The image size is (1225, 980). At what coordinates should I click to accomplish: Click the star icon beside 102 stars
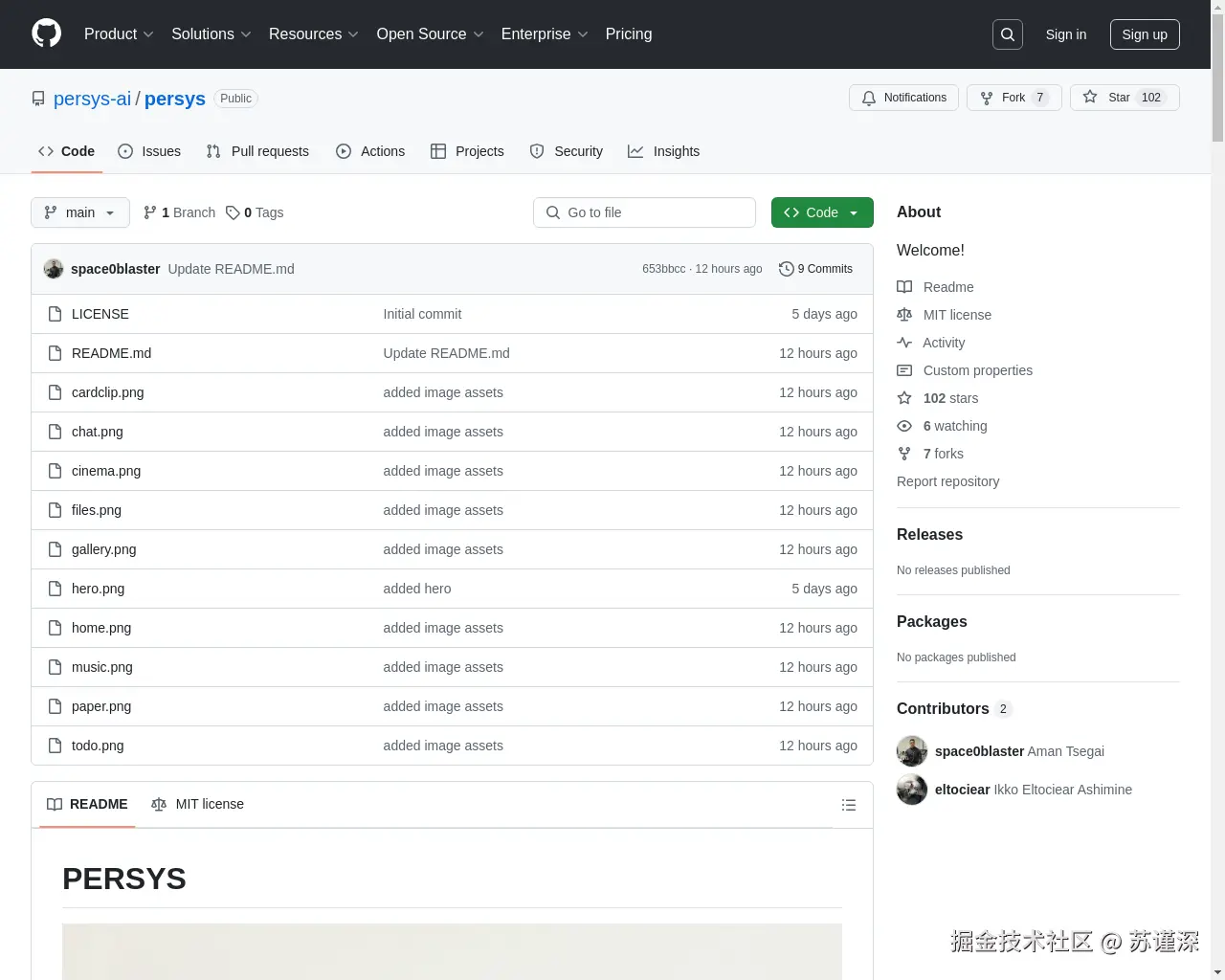[x=904, y=398]
